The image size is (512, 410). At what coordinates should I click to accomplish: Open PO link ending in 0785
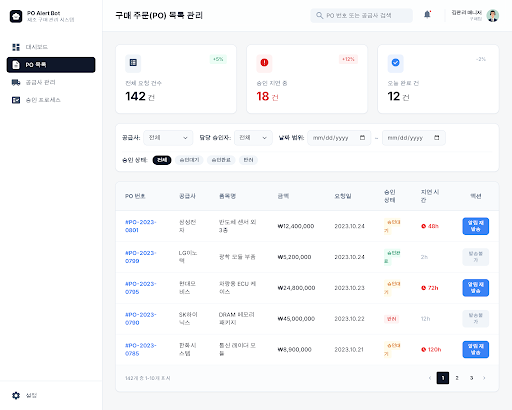click(x=140, y=350)
